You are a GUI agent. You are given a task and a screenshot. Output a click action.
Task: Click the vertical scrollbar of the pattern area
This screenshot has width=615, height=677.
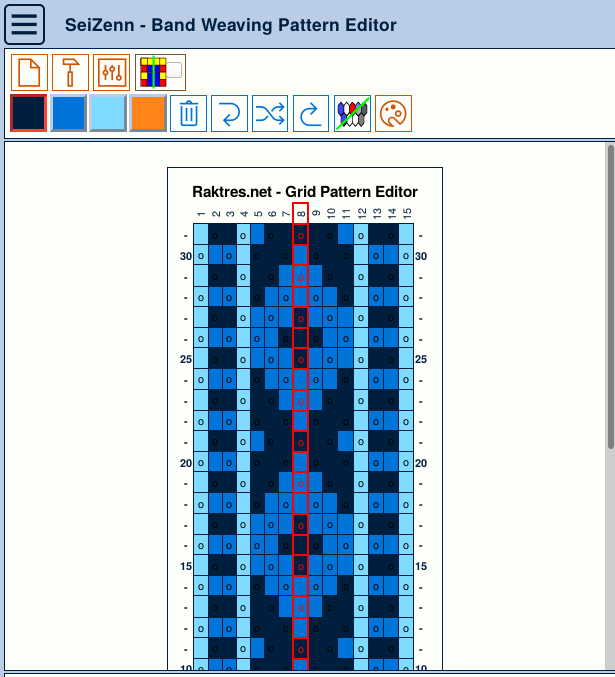[611, 297]
